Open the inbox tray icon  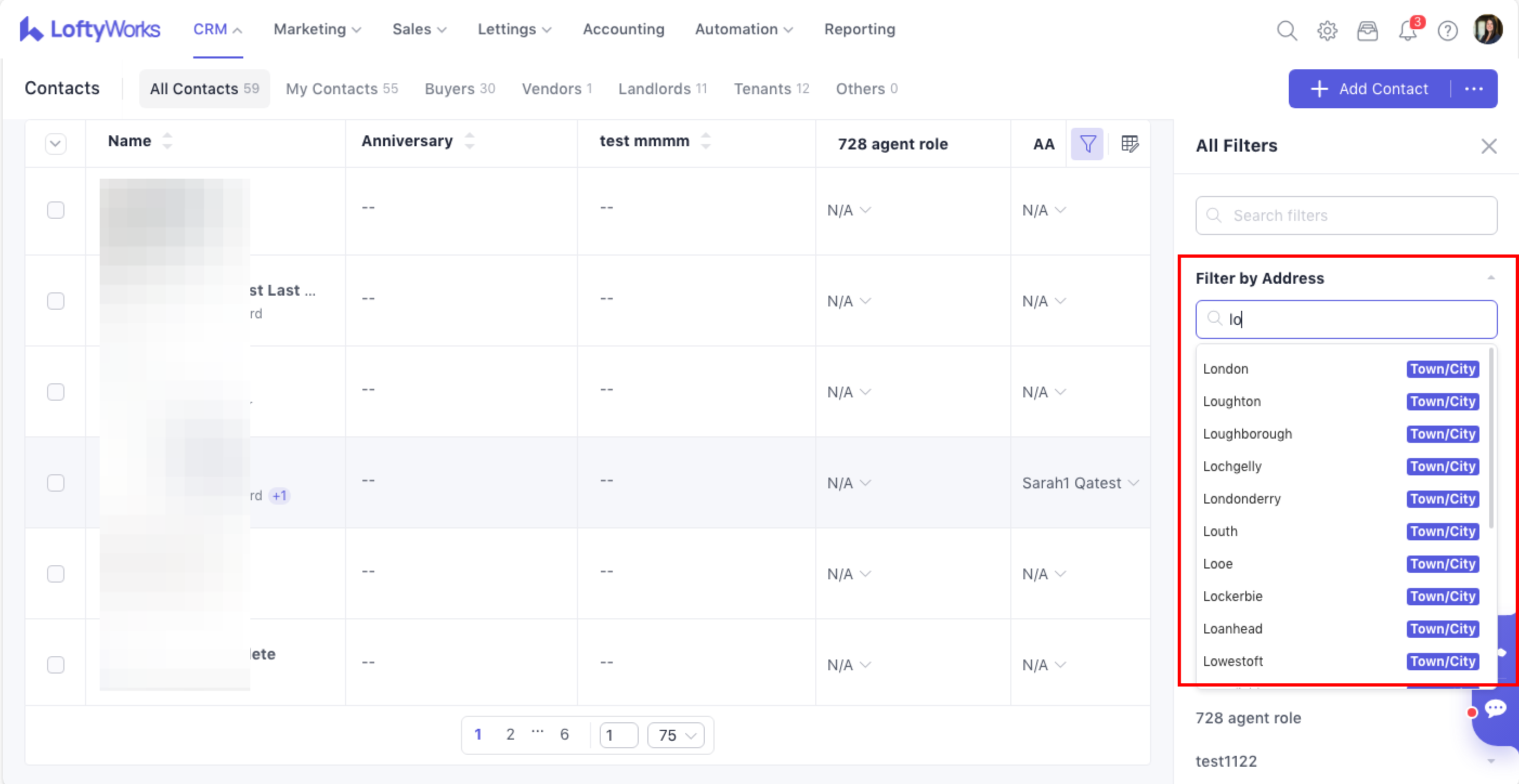1367,30
